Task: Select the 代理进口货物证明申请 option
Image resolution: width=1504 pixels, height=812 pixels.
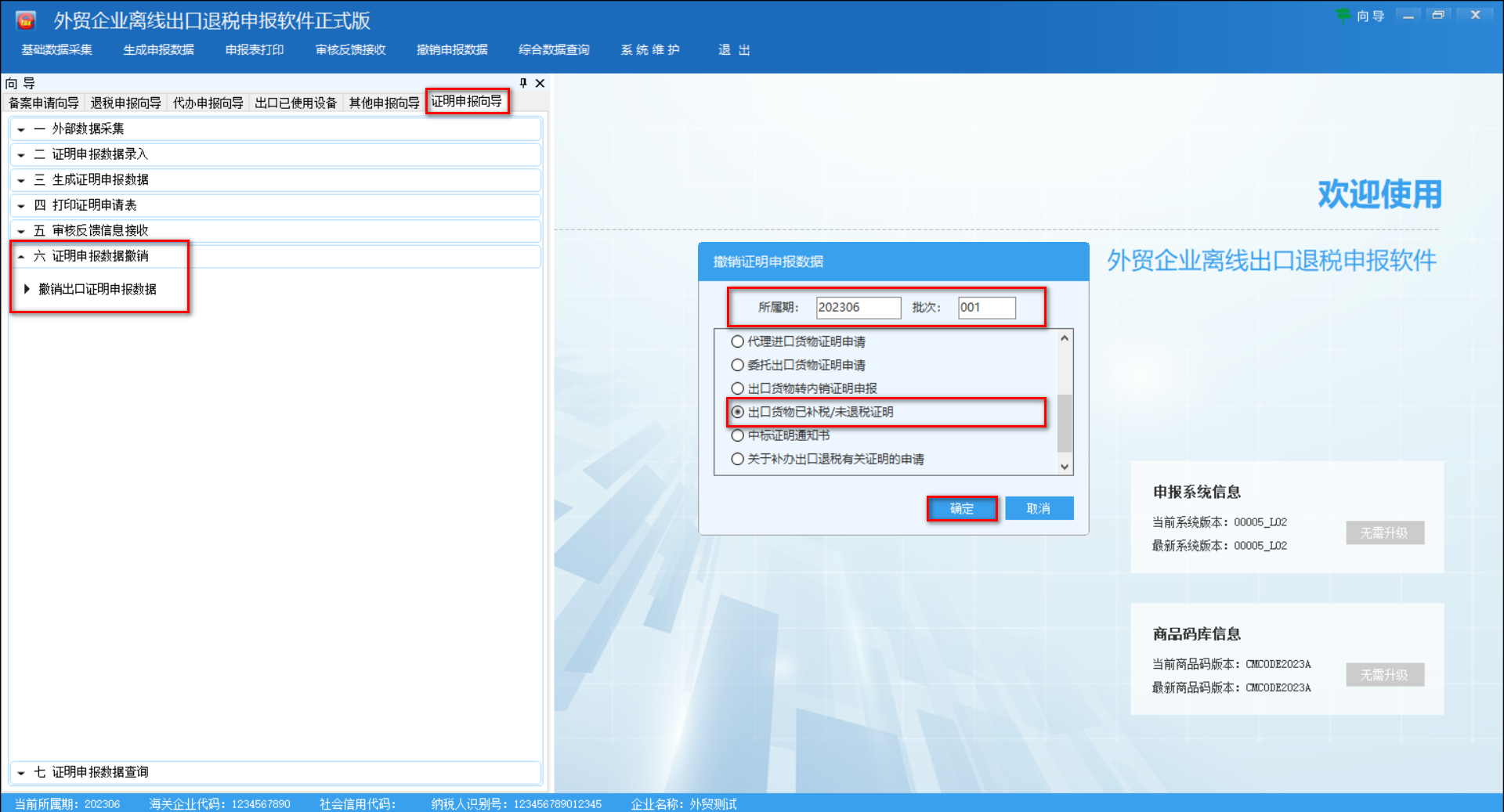Action: click(737, 341)
